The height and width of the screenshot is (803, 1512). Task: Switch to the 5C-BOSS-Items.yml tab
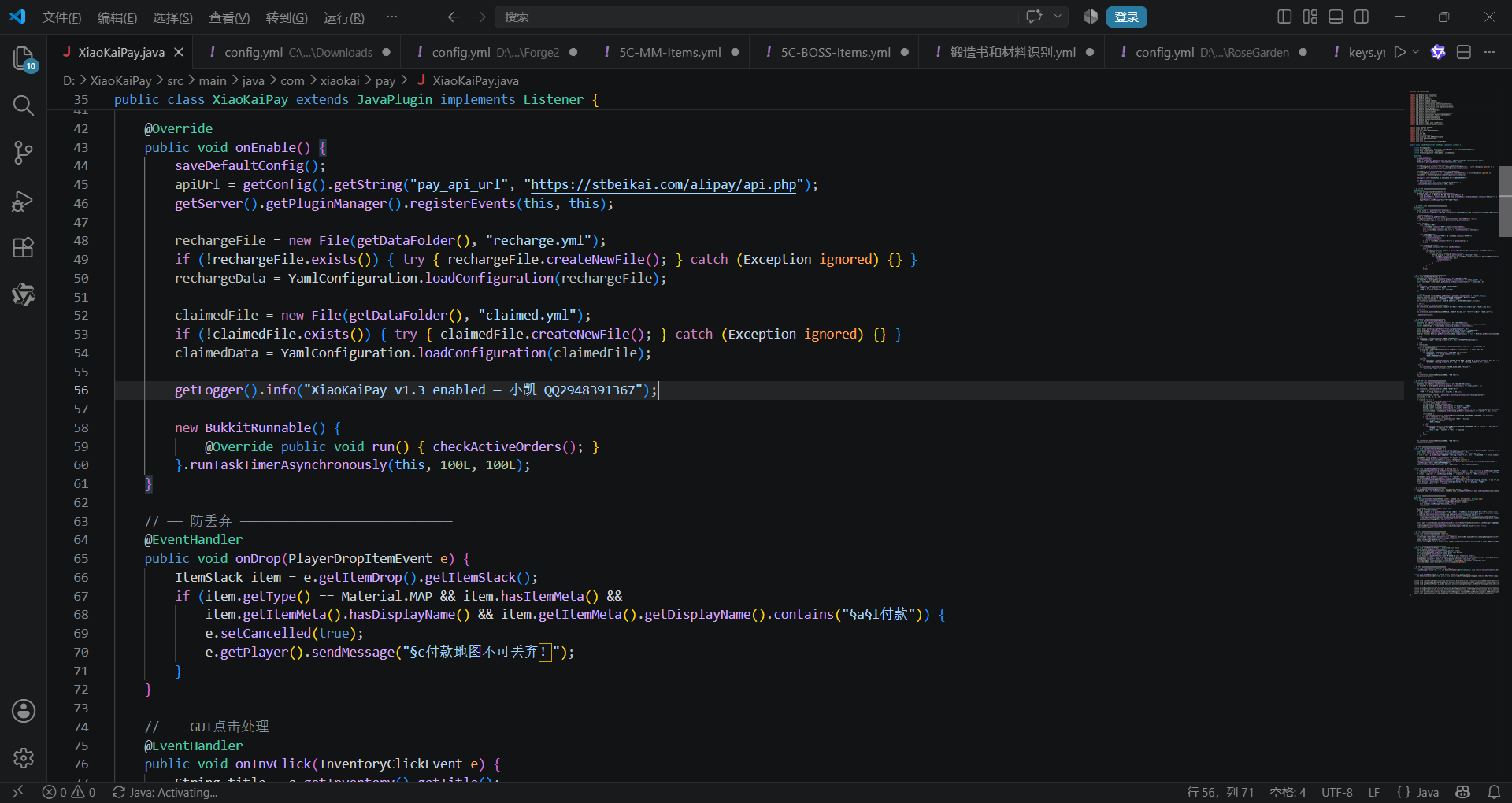pos(835,52)
